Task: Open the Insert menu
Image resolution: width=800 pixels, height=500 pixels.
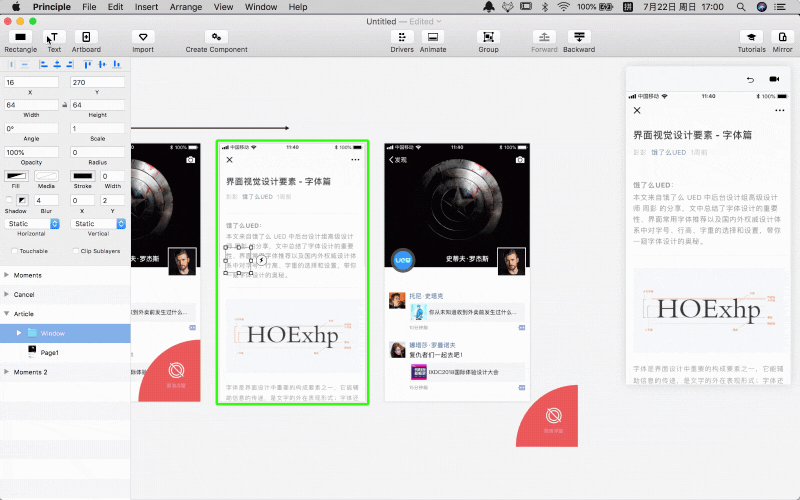Action: 146,7
